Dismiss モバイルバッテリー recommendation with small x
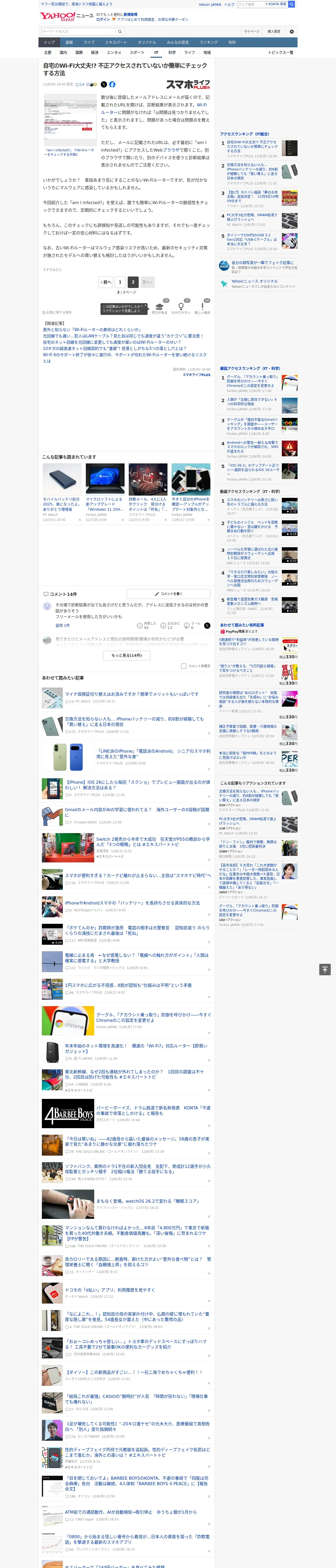Viewport: 336px width, 1568px height. pos(79,520)
